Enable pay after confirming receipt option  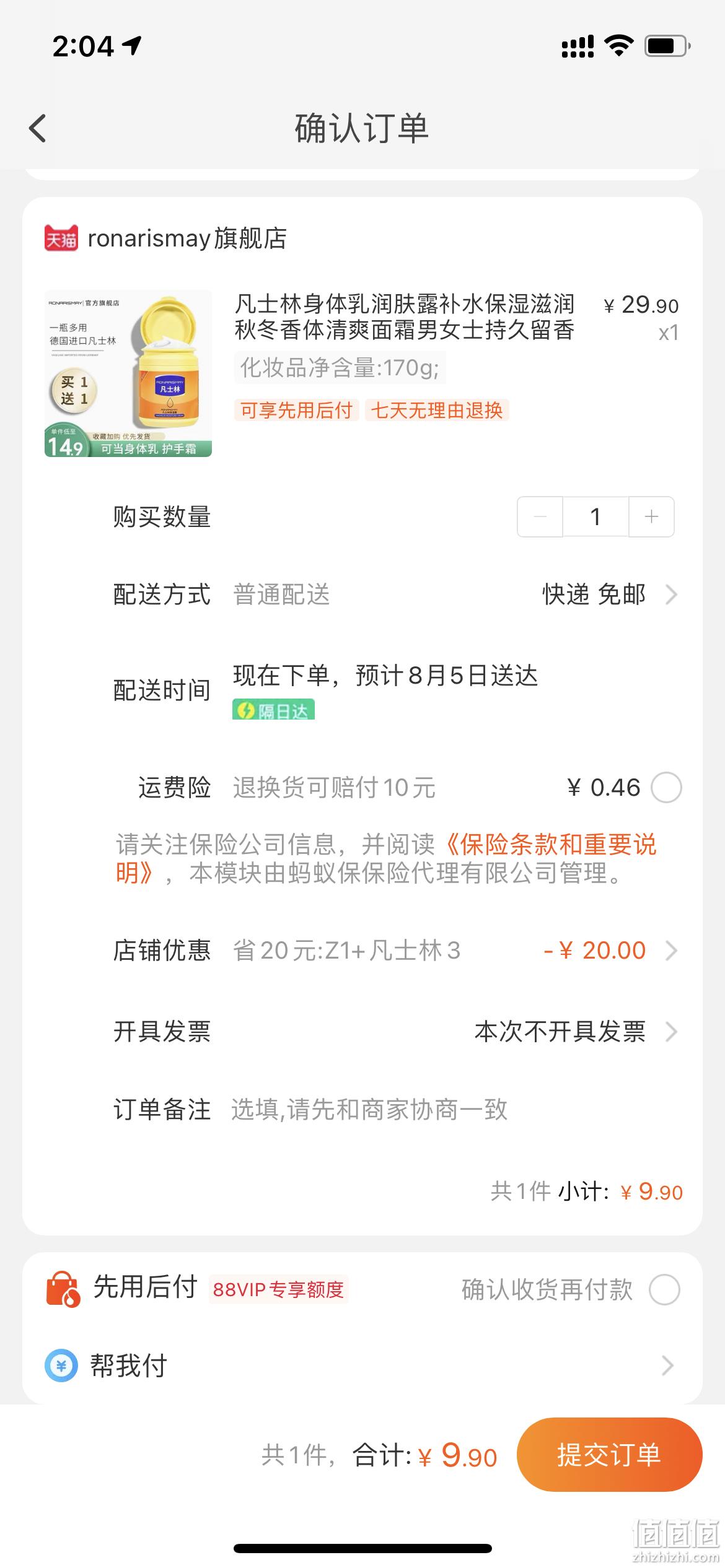point(664,1289)
